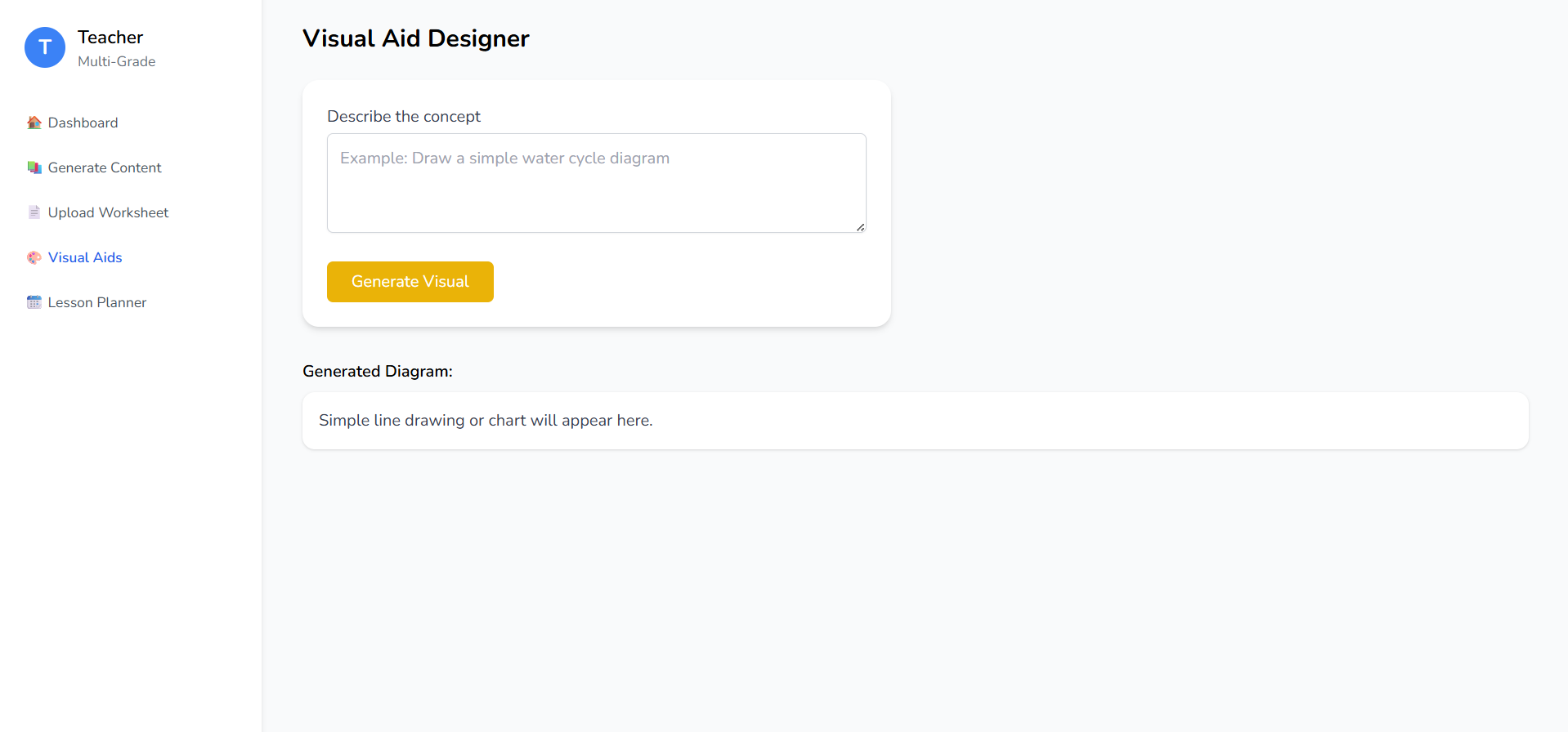Click the Generate Visual button
The width and height of the screenshot is (1568, 732).
[410, 282]
